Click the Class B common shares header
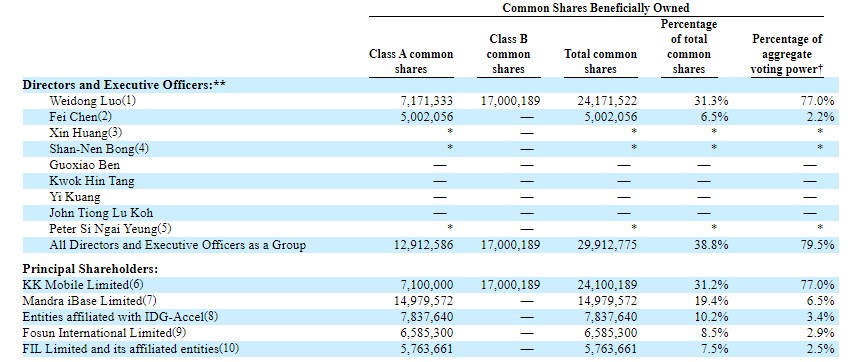Screen dimensions: 862x362 (509, 54)
